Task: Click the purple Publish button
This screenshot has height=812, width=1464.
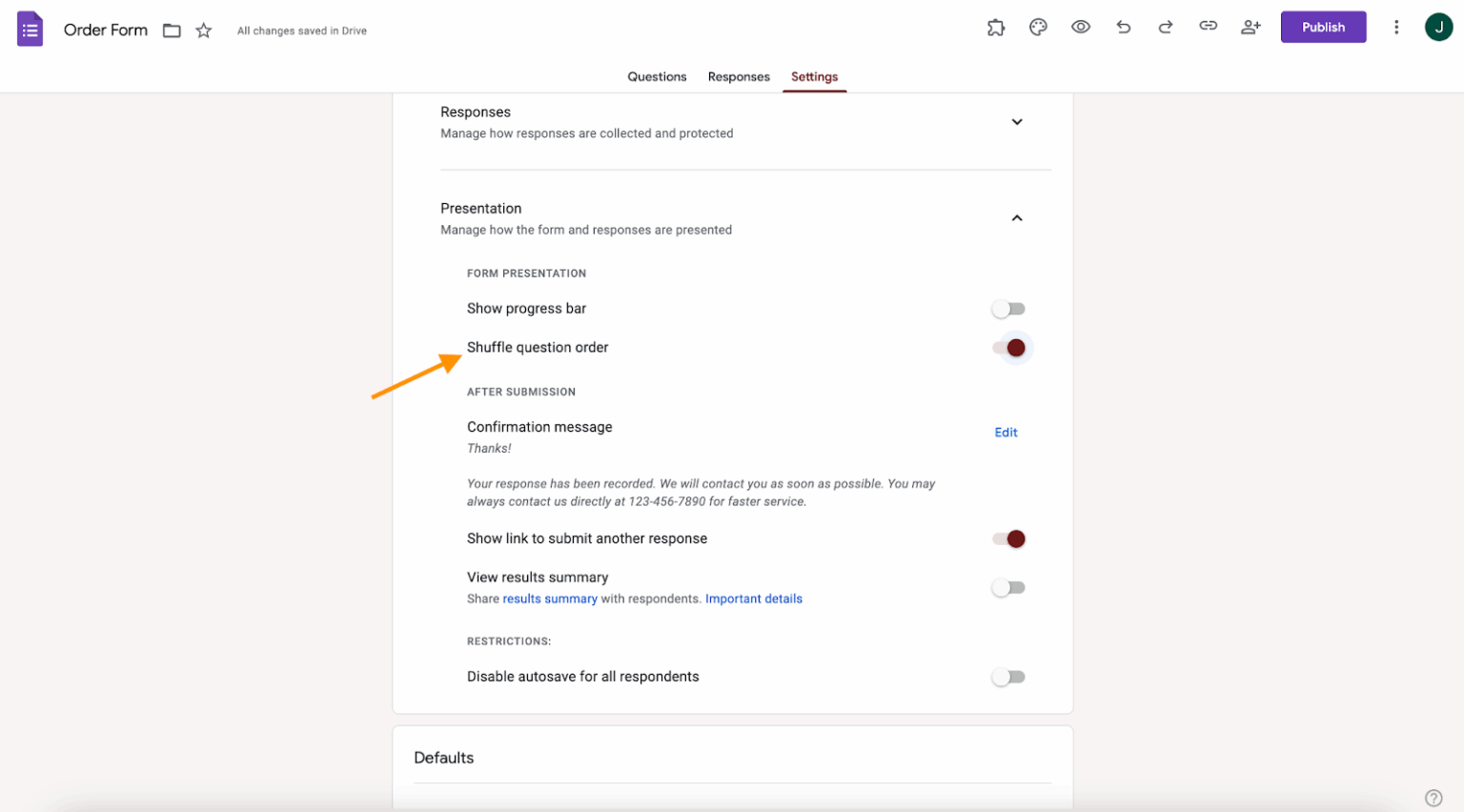Action: (x=1323, y=27)
